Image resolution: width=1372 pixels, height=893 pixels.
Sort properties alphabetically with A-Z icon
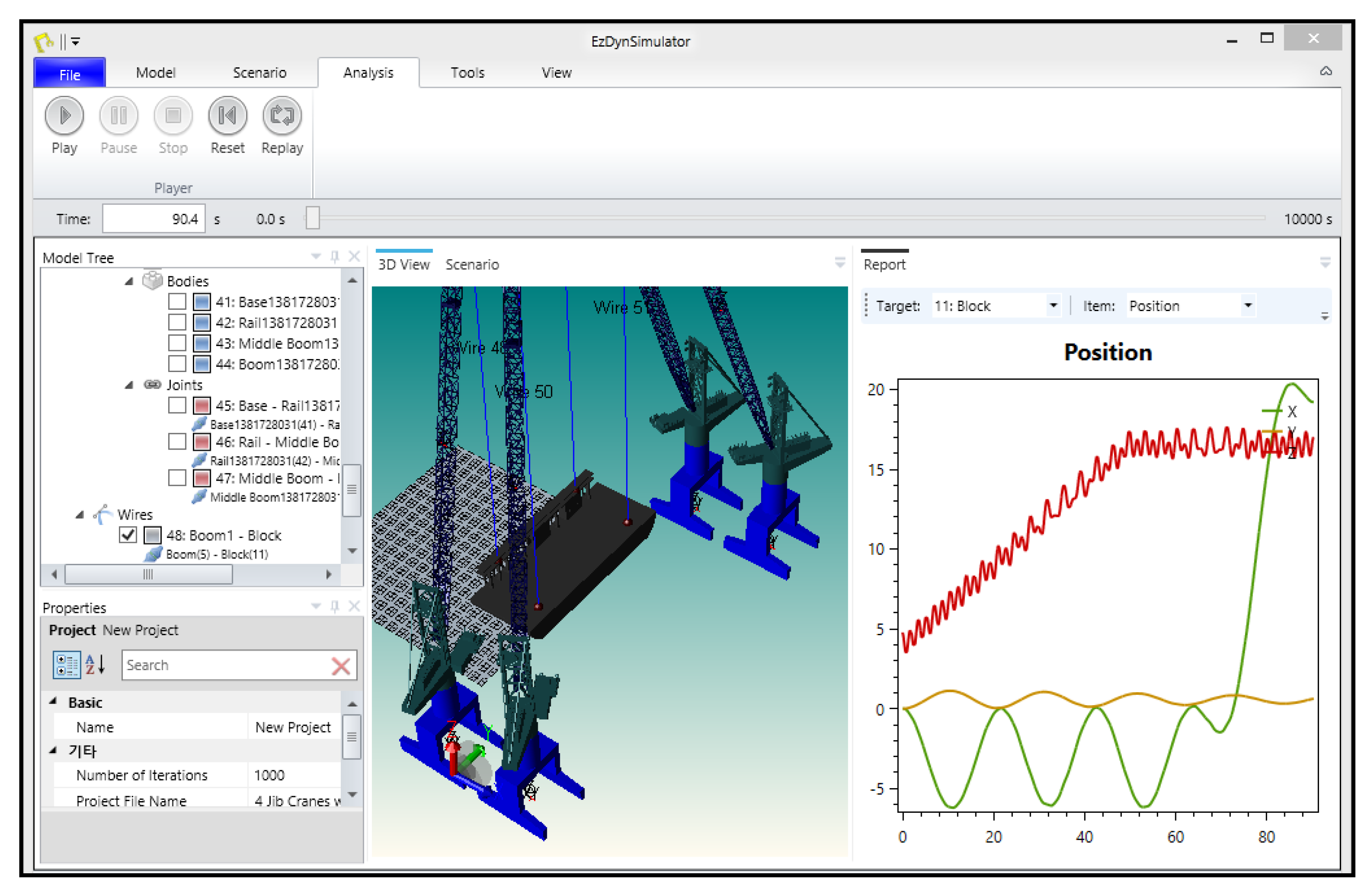[x=95, y=665]
